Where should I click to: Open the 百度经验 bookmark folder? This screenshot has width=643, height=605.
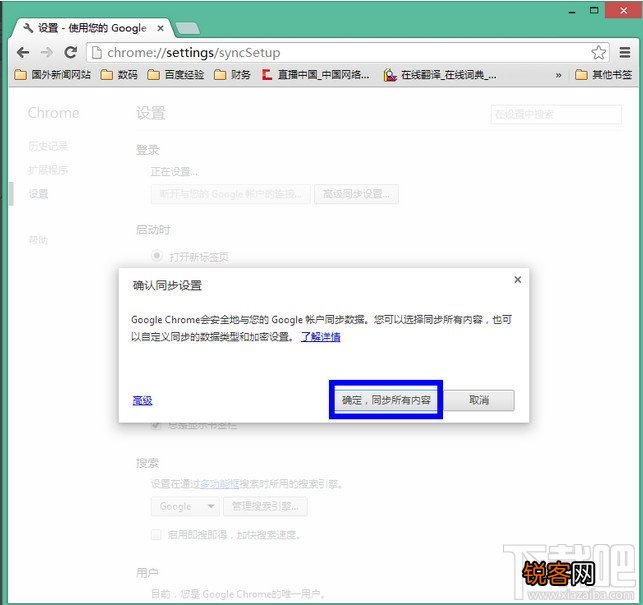click(x=176, y=75)
